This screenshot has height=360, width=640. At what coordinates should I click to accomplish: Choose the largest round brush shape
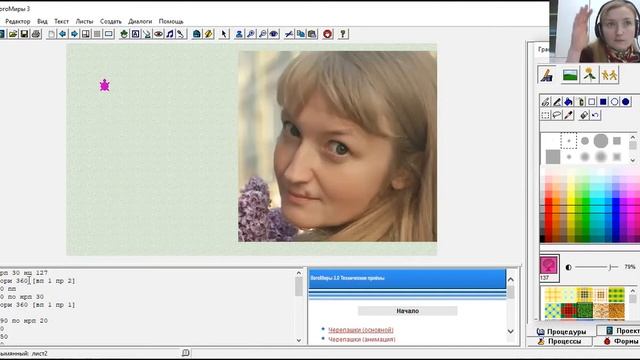601,141
